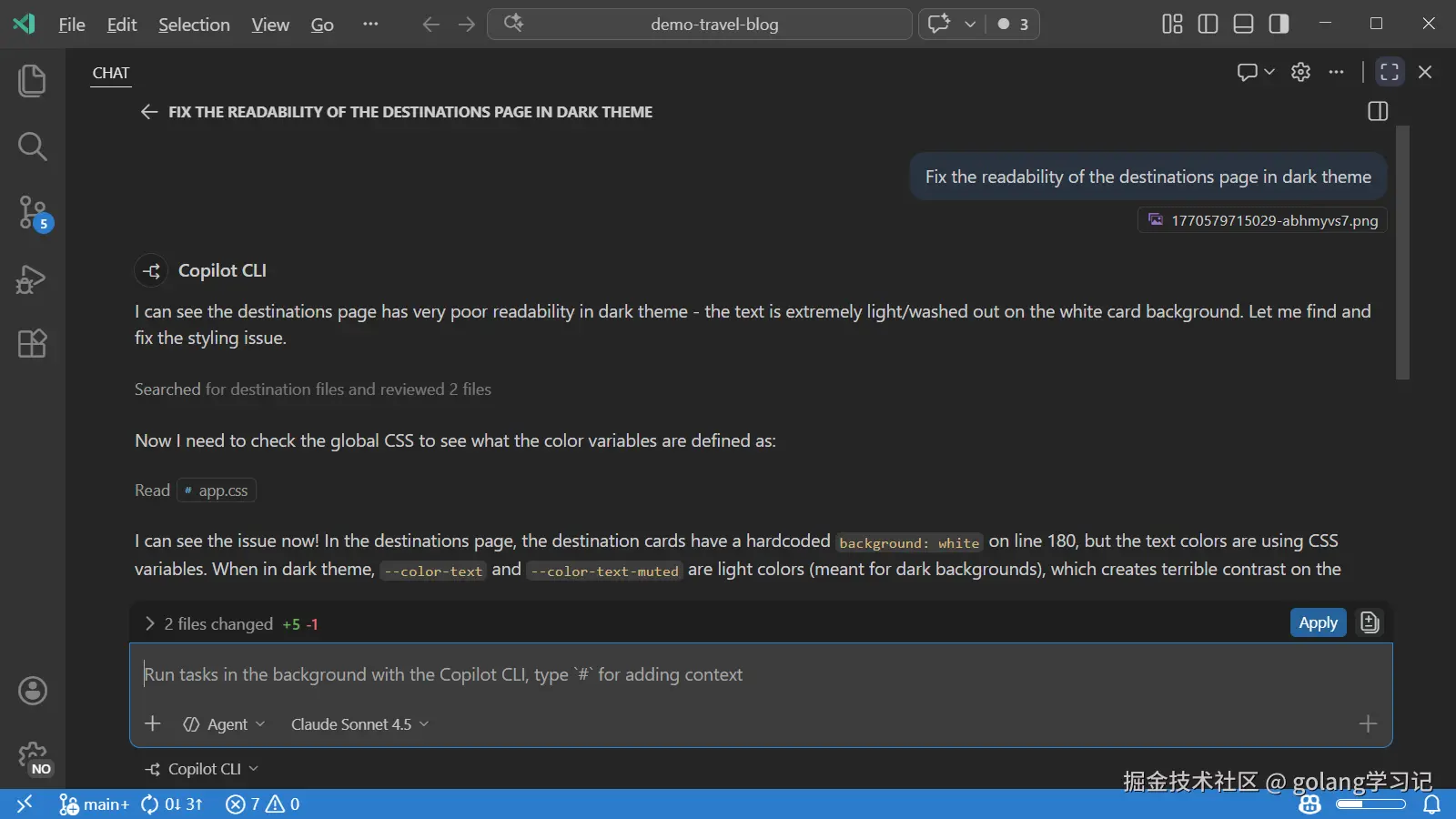The width and height of the screenshot is (1456, 819).
Task: Open the Run and Debug view
Action: (x=32, y=278)
